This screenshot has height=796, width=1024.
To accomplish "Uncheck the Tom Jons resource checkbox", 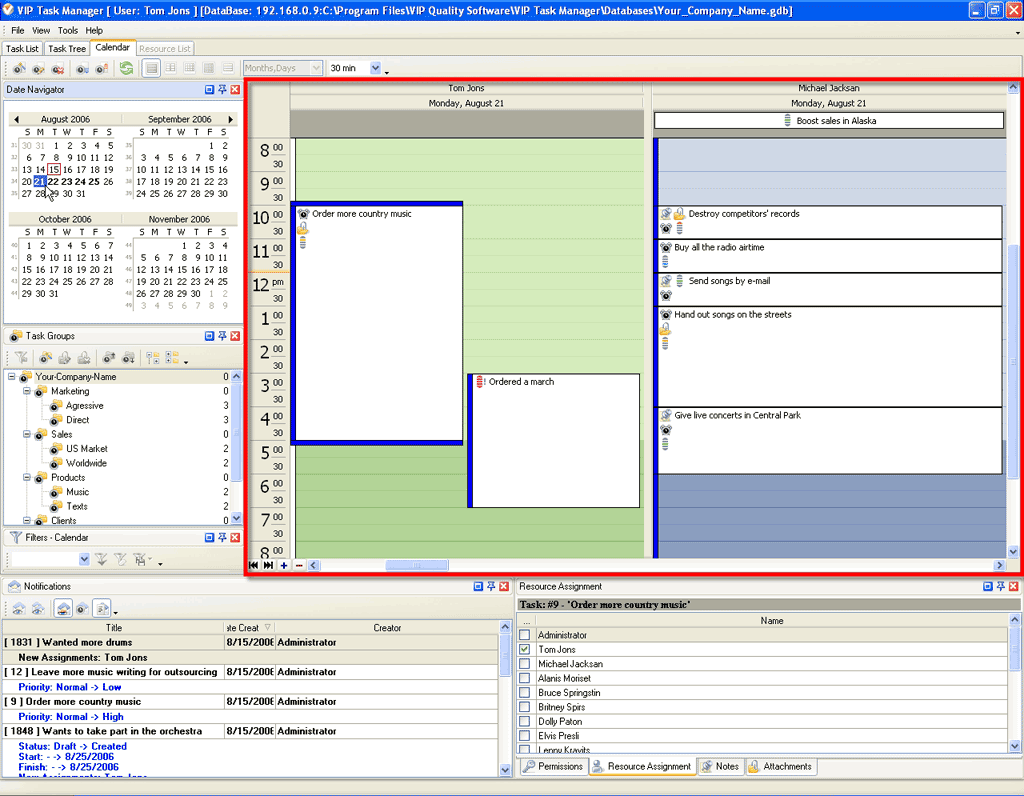I will click(525, 650).
